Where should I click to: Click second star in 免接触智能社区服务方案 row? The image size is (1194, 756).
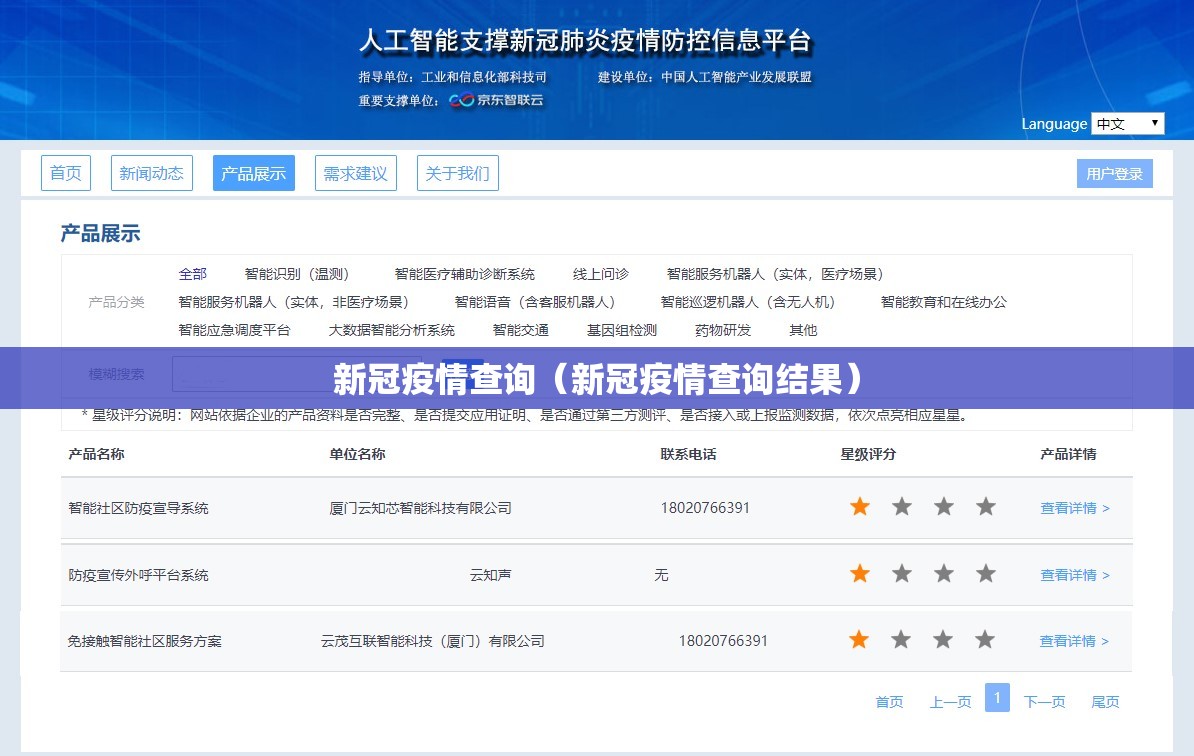[901, 640]
